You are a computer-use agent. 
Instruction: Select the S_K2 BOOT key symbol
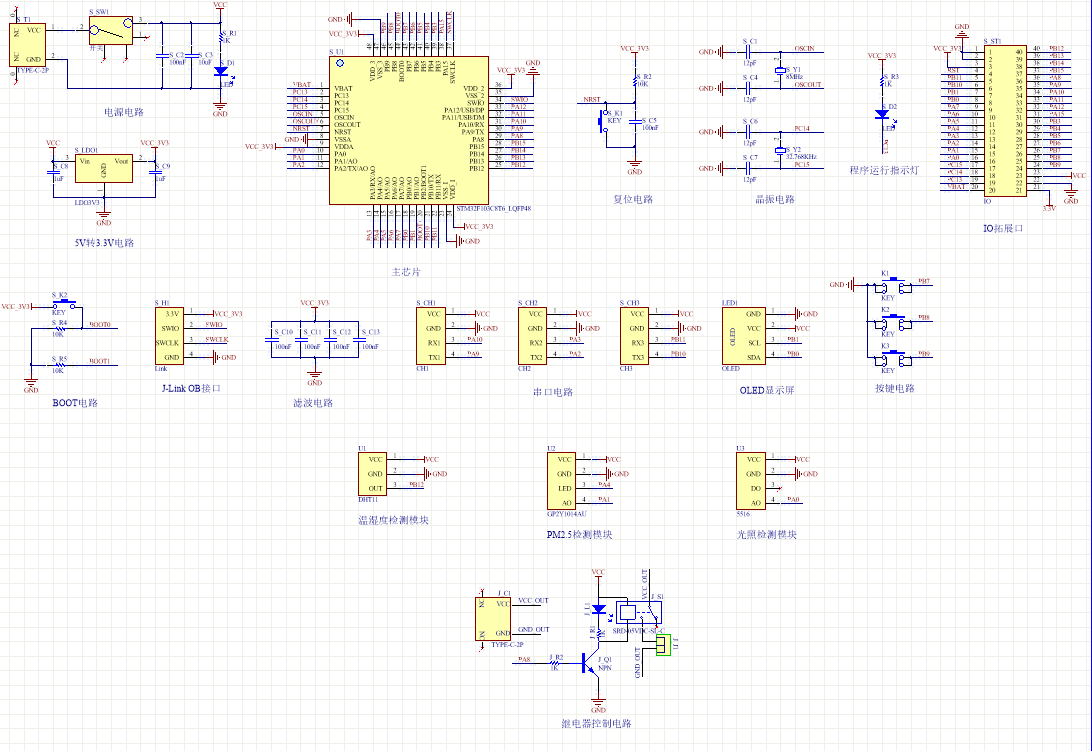pyautogui.click(x=64, y=303)
